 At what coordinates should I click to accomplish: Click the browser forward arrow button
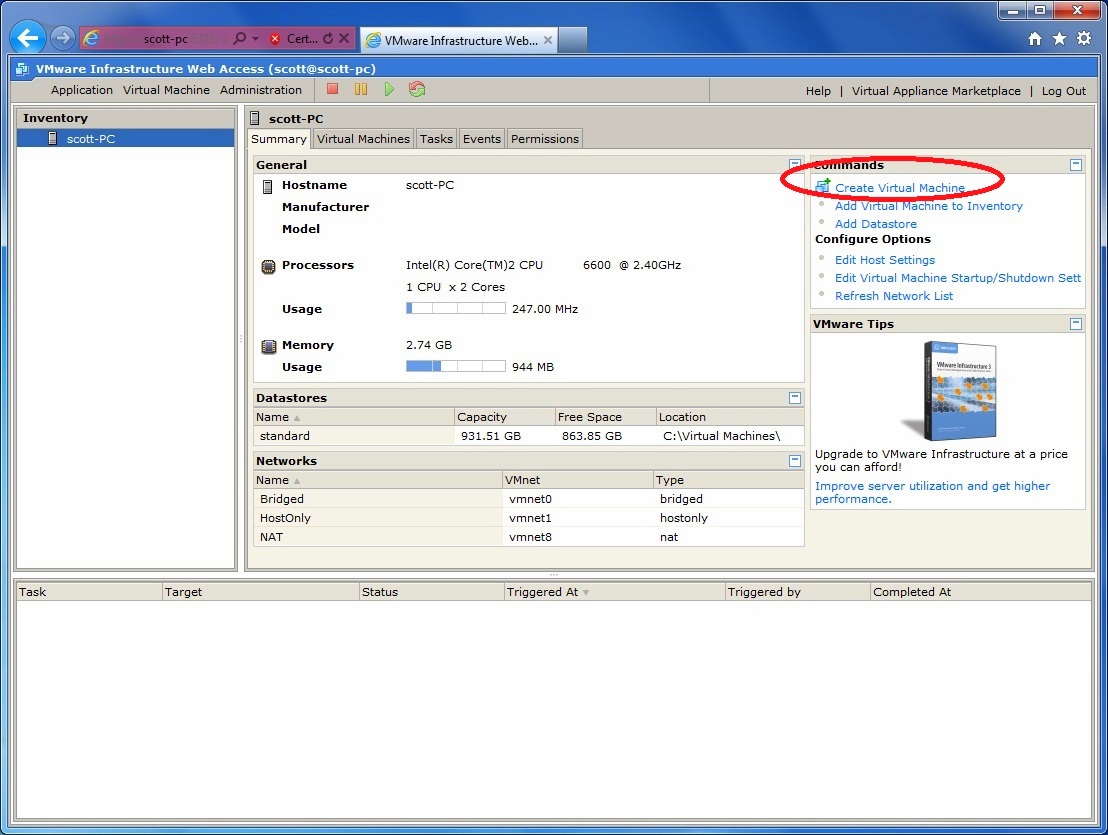[62, 38]
